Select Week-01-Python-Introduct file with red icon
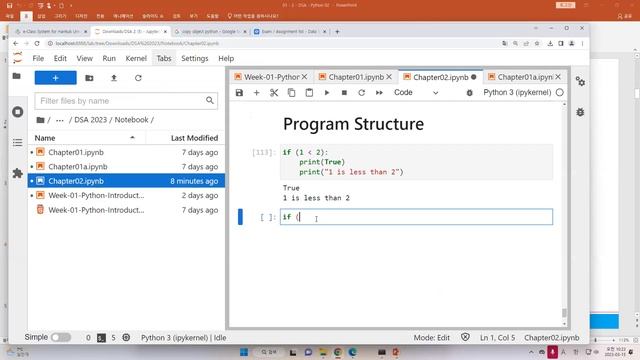The height and width of the screenshot is (360, 640). 127,210
